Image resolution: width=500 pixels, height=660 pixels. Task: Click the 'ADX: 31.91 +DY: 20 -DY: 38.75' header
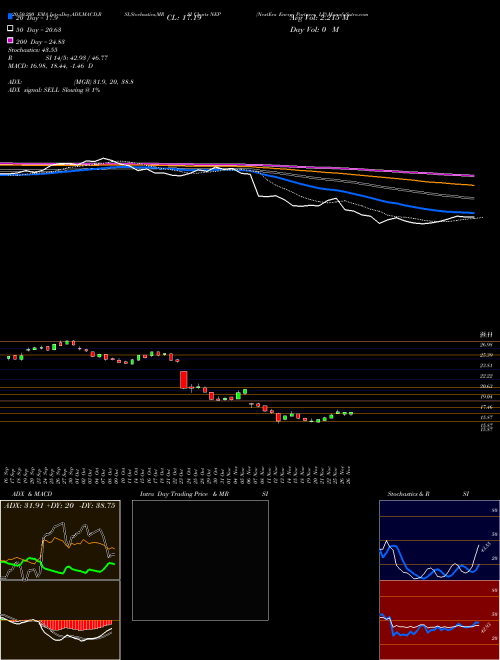tap(60, 506)
